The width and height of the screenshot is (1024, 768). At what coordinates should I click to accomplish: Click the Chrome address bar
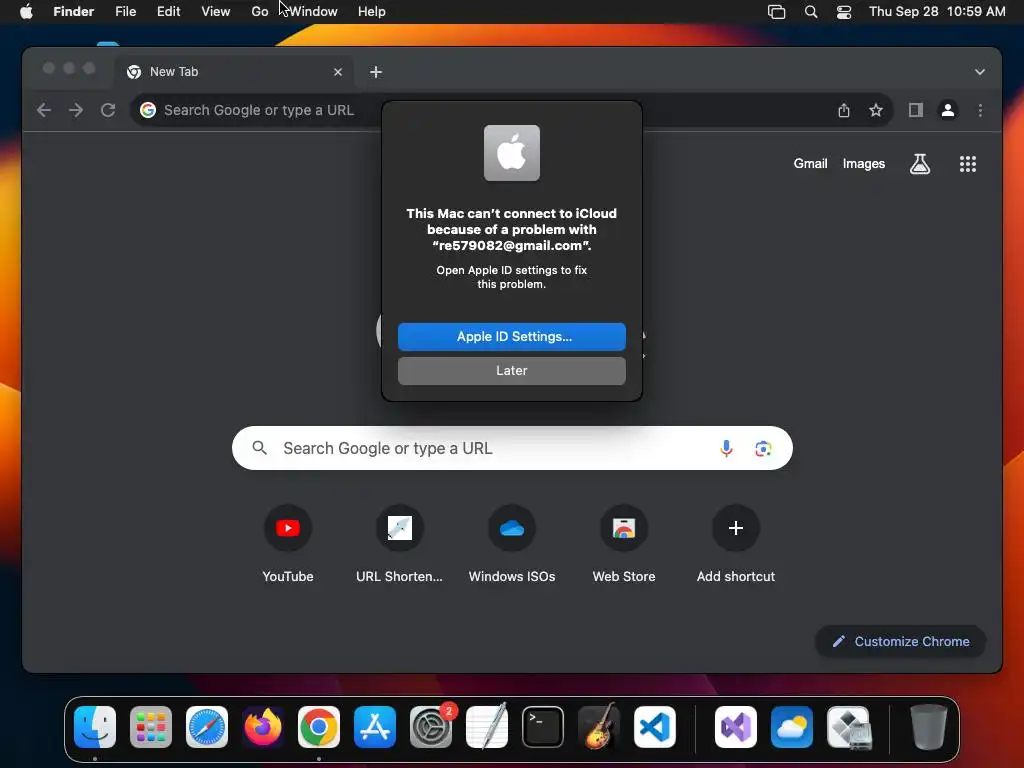pos(511,110)
